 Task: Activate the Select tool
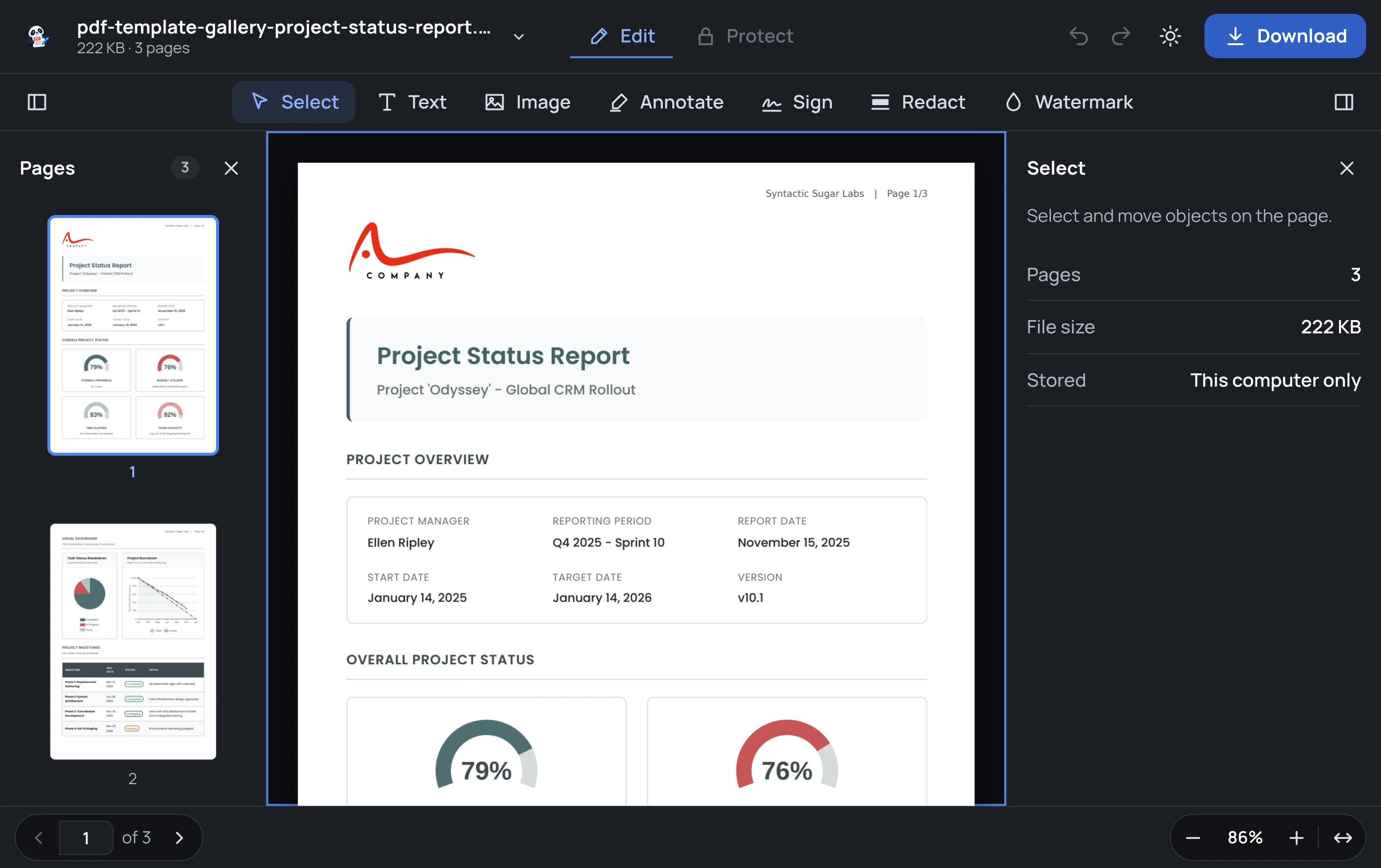tap(293, 102)
